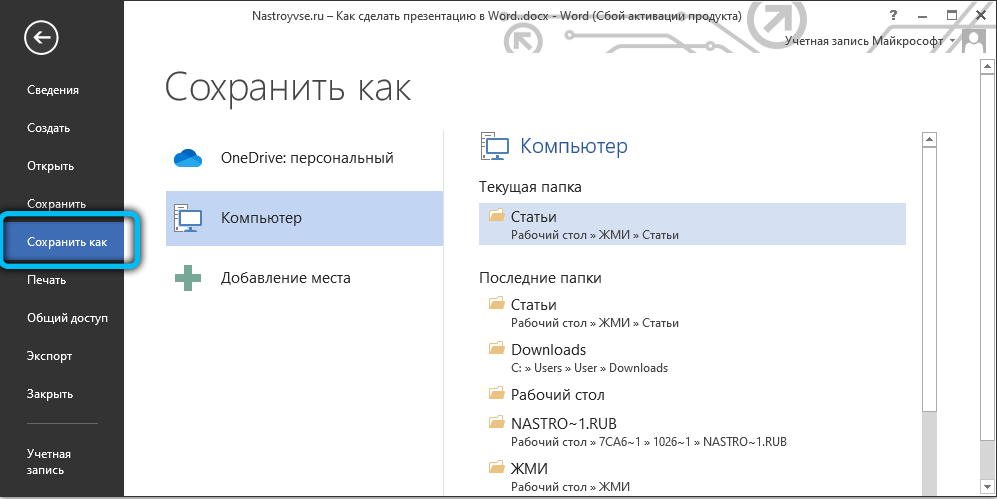The height and width of the screenshot is (499, 997).
Task: Select Общий доступ in the sidebar
Action: pyautogui.click(x=67, y=318)
